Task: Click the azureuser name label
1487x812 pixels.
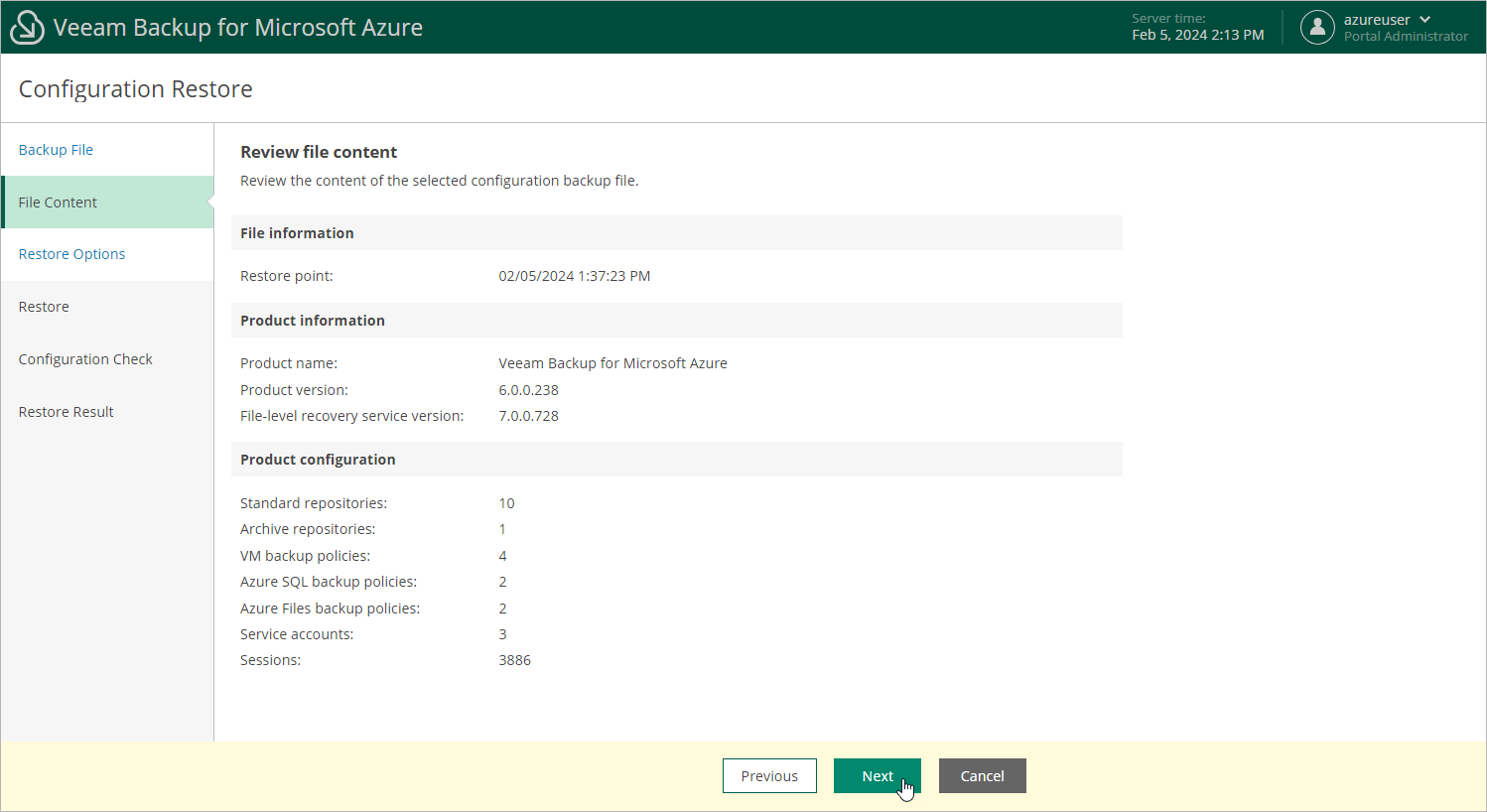Action: pos(1377,20)
